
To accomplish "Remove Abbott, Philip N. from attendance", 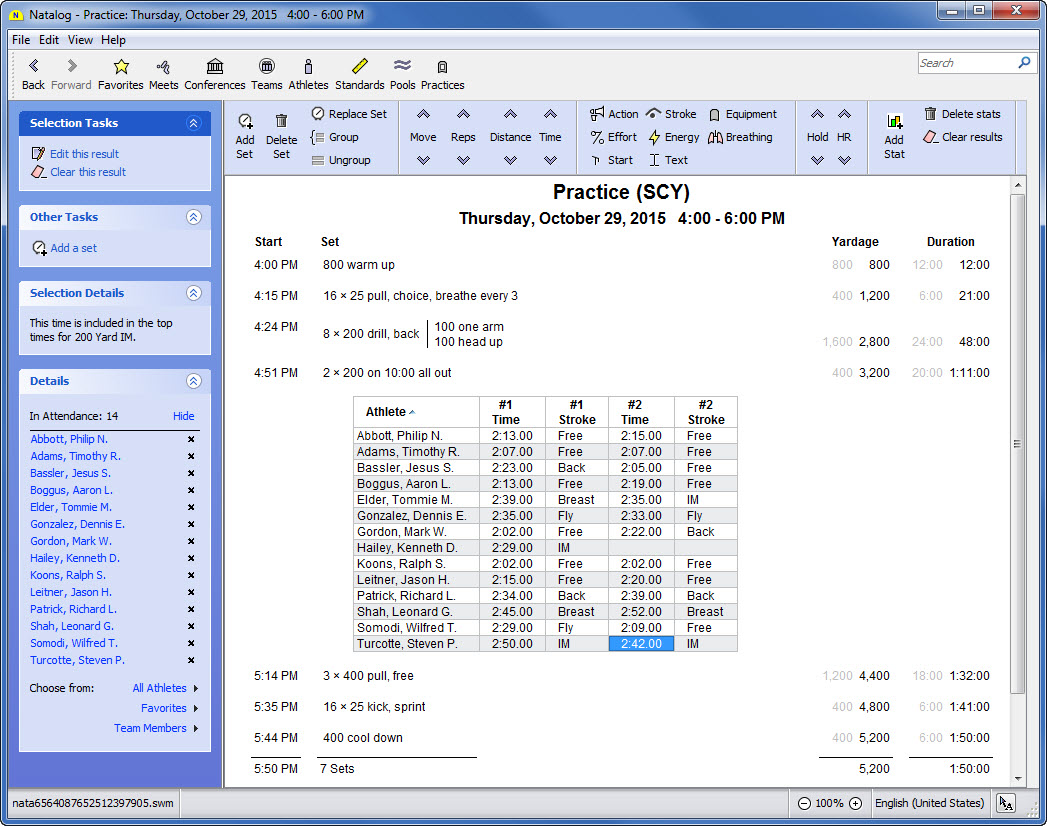I will (x=191, y=439).
